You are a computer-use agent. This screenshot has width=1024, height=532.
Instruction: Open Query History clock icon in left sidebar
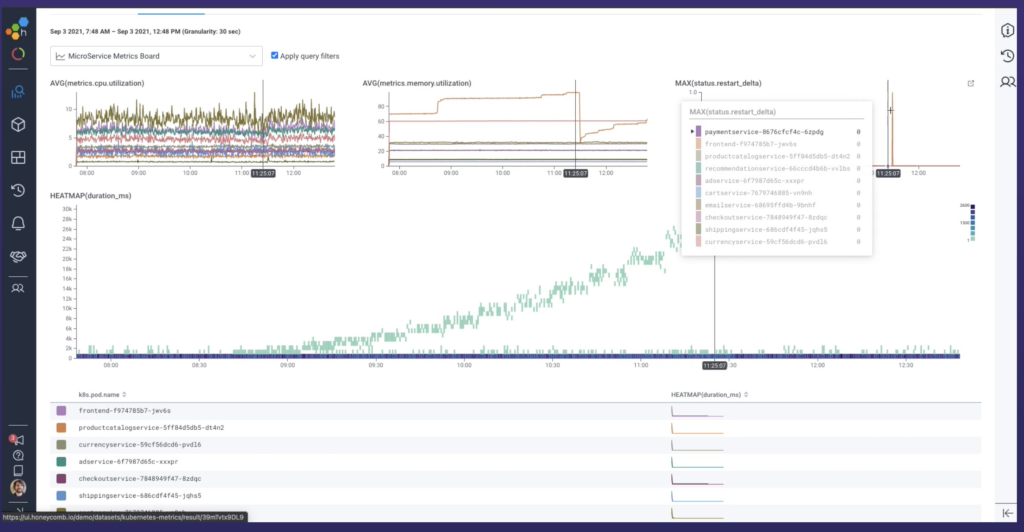[x=18, y=190]
